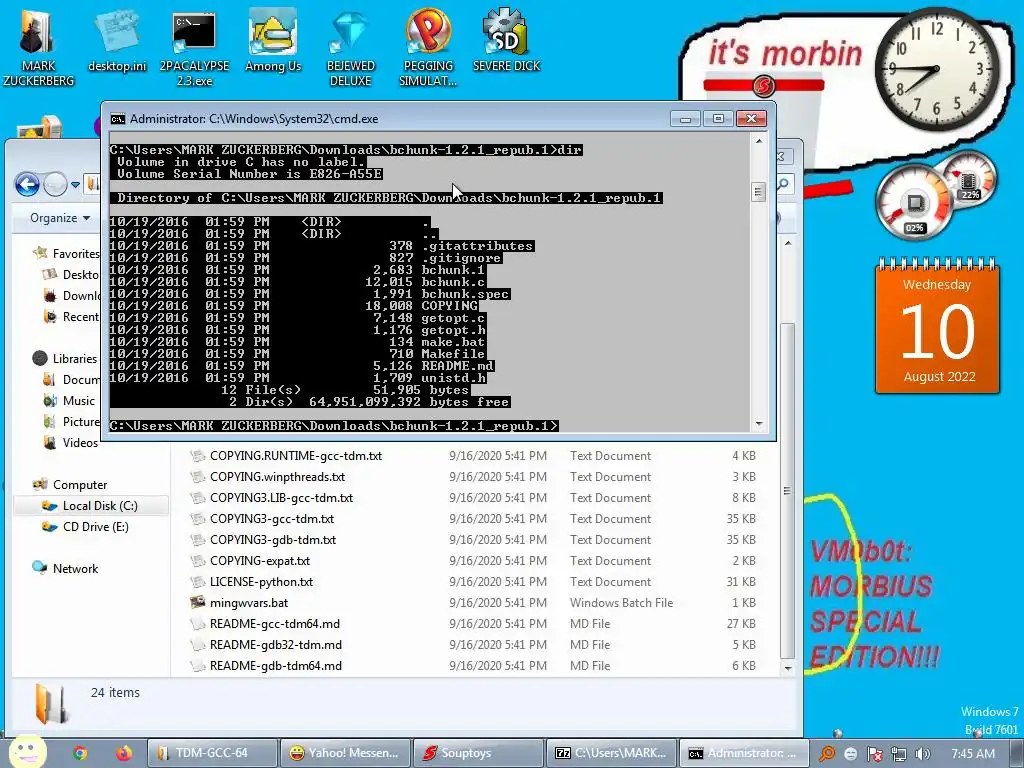This screenshot has width=1024, height=768.
Task: Select COPYING-expat.txt file
Action: click(x=260, y=560)
